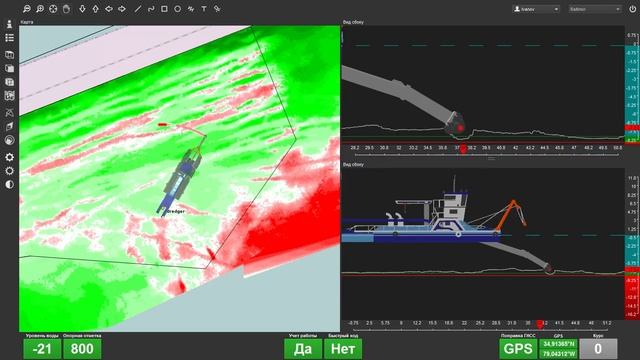640x360 pixels.
Task: Select the hand pan tool
Action: [66, 9]
